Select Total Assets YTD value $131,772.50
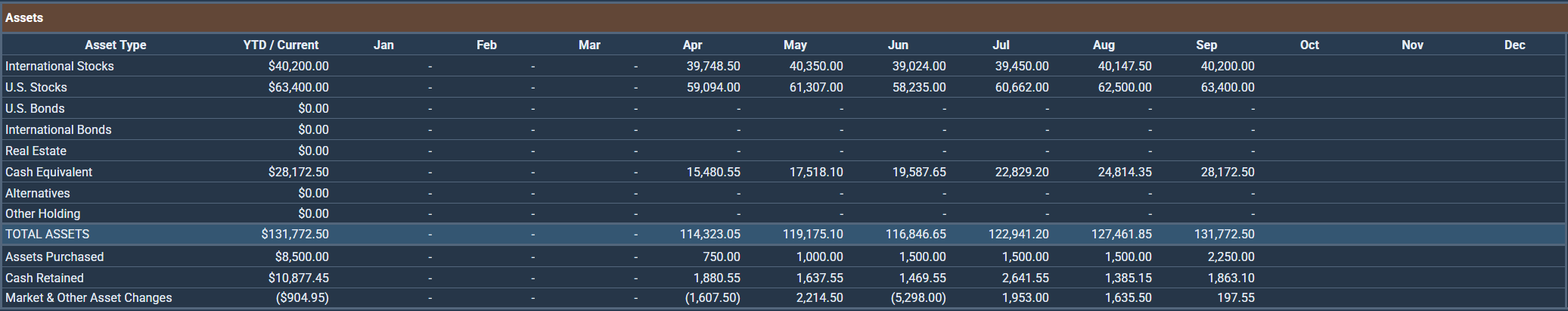 pyautogui.click(x=295, y=234)
